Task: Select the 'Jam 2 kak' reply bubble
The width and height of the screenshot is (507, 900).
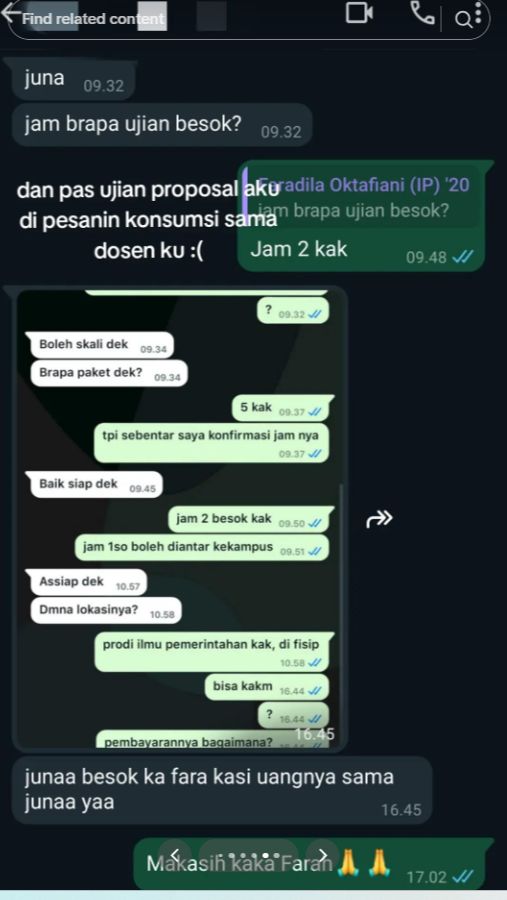Action: click(x=361, y=215)
